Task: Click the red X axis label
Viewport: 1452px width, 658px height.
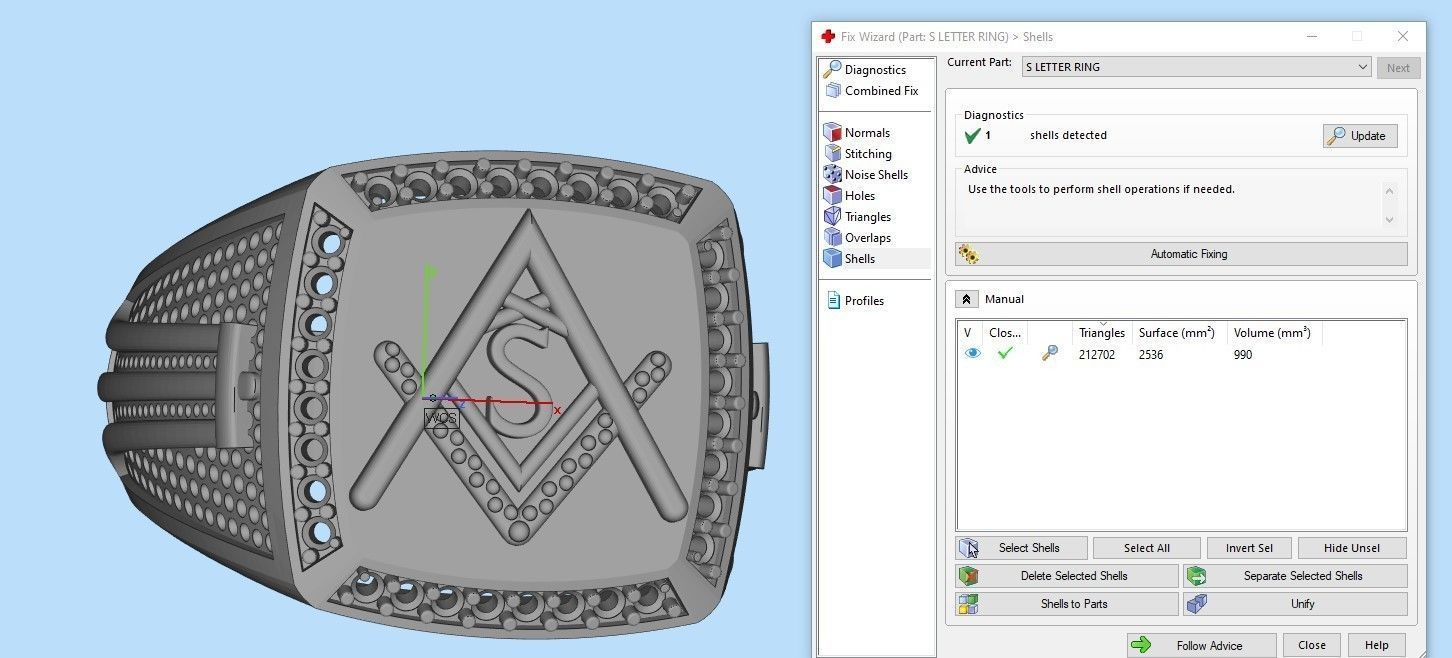Action: [x=557, y=410]
